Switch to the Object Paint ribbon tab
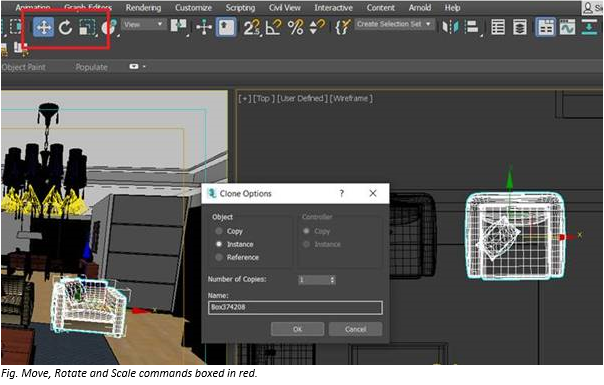The height and width of the screenshot is (385, 604). point(23,67)
